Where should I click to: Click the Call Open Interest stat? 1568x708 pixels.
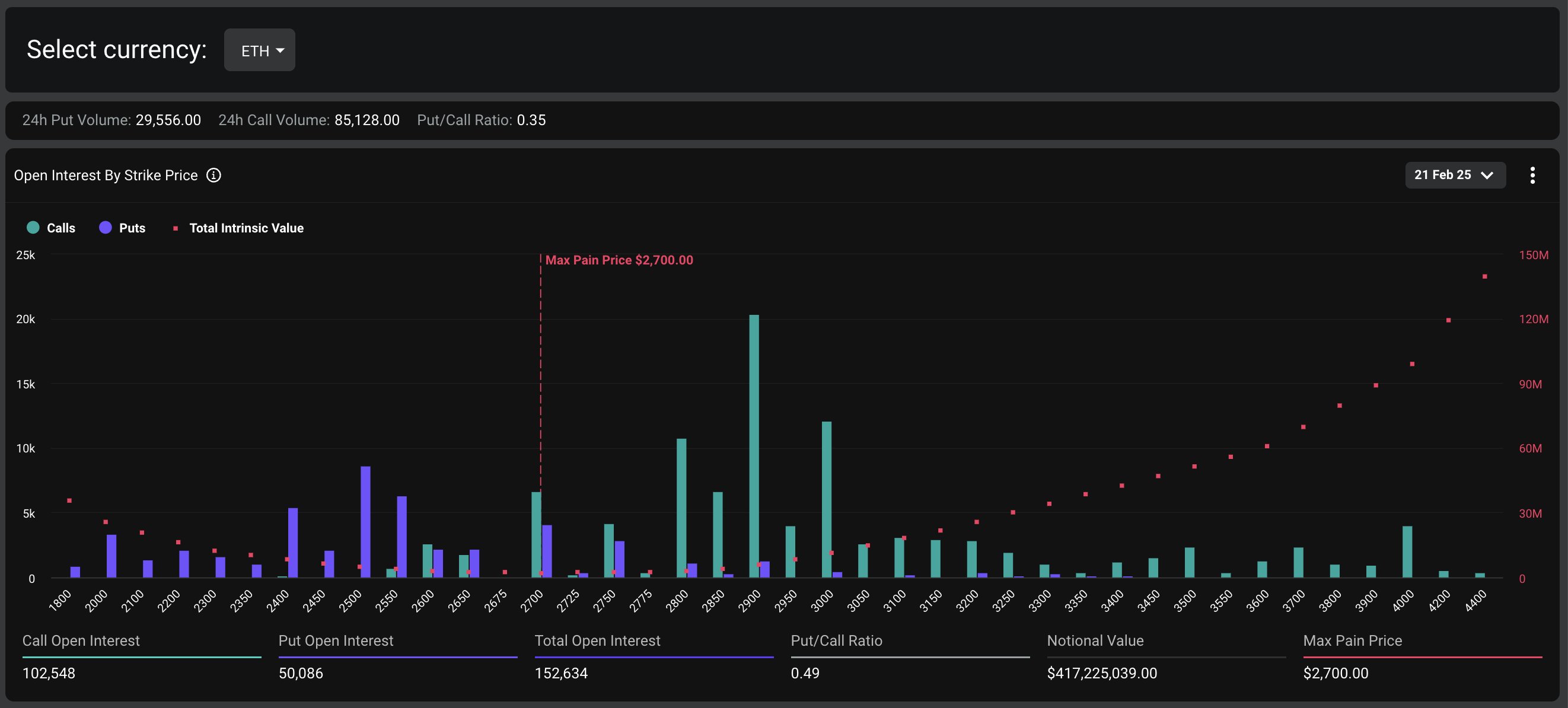coord(80,640)
